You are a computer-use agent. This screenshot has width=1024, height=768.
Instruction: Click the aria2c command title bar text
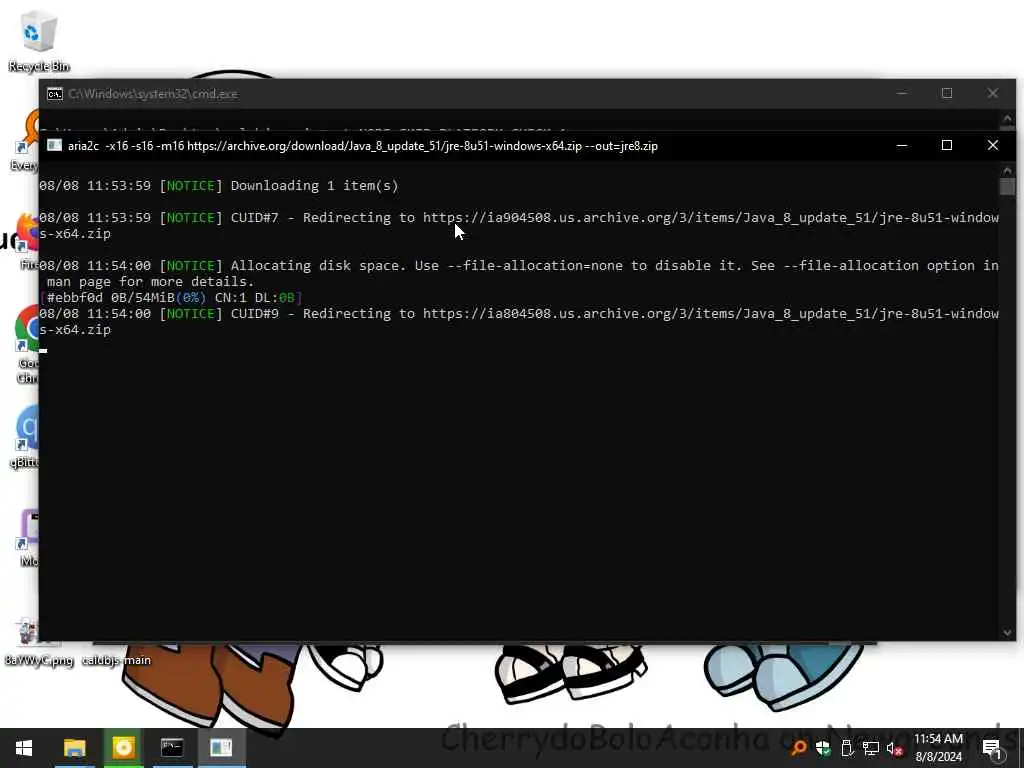[x=362, y=146]
